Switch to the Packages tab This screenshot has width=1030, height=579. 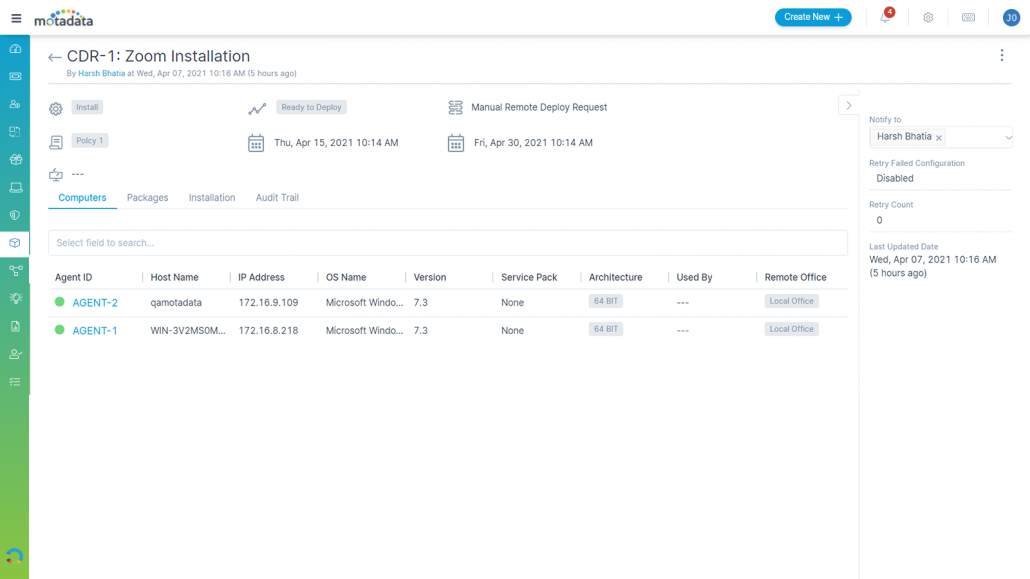pos(147,198)
